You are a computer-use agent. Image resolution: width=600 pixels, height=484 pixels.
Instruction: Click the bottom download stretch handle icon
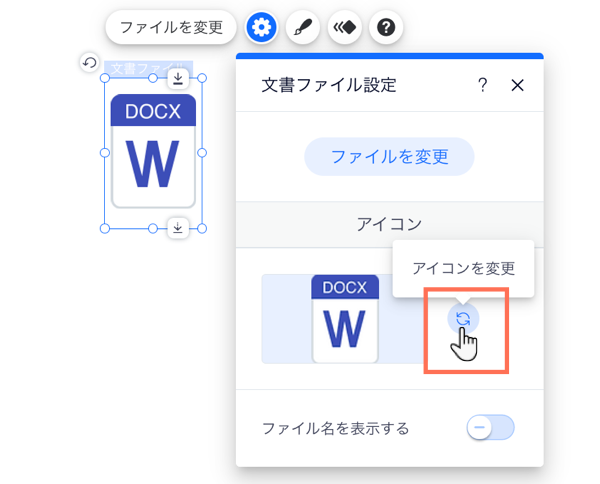[x=178, y=228]
